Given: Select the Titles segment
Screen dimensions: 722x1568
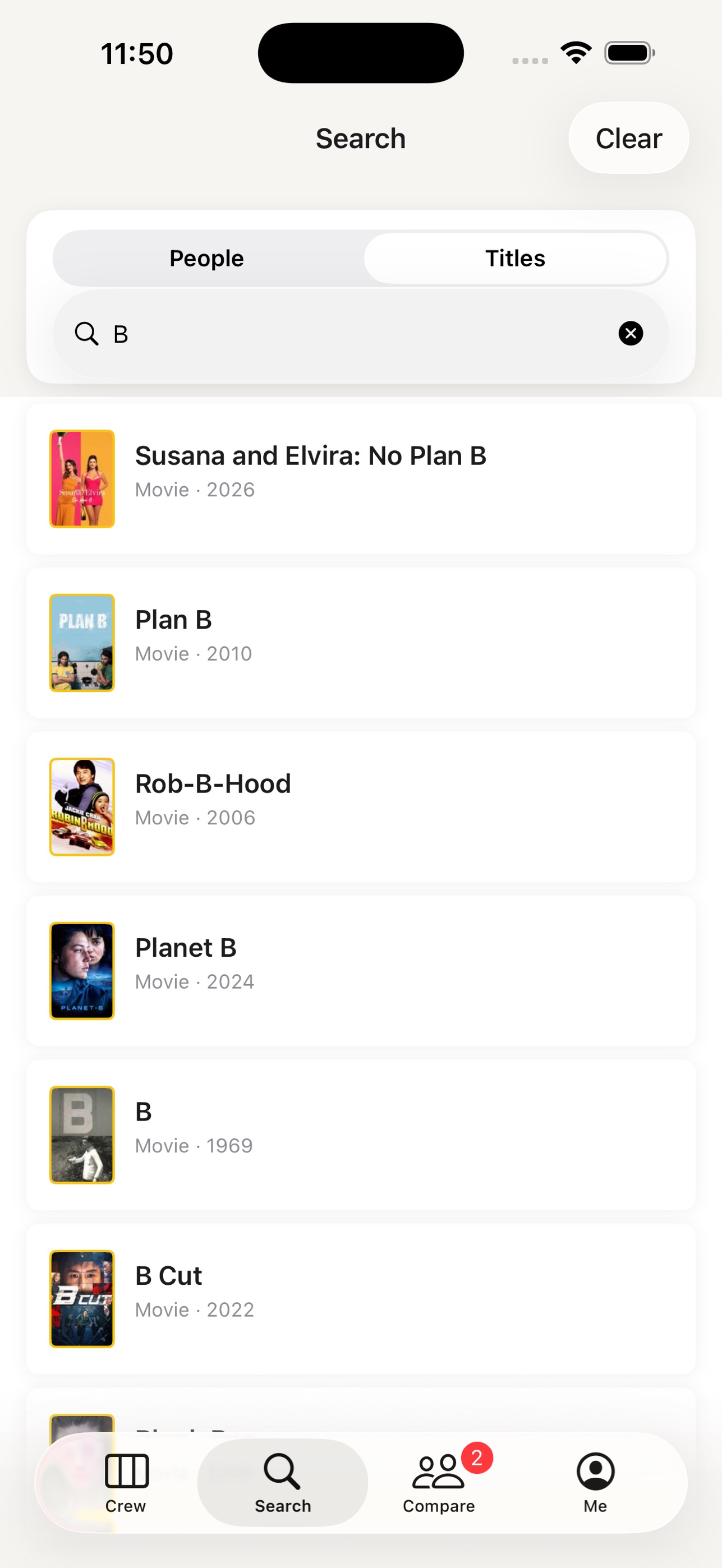Looking at the screenshot, I should click(515, 258).
